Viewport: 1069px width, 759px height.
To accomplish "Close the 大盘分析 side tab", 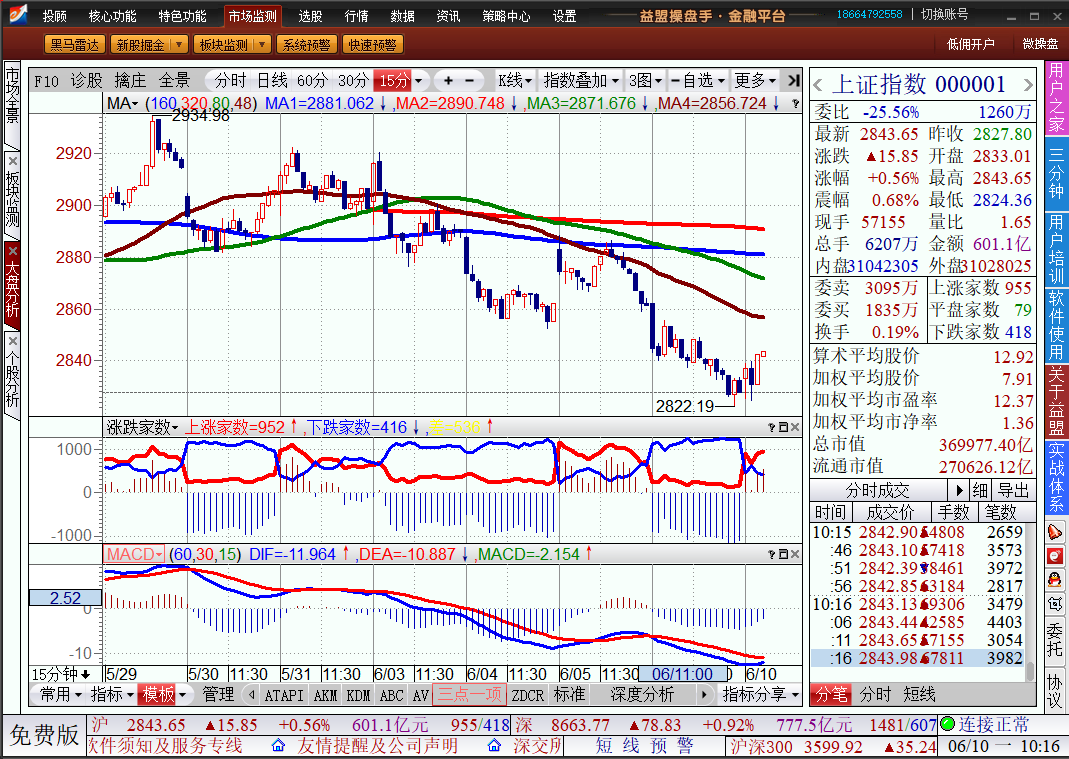I will (12, 251).
